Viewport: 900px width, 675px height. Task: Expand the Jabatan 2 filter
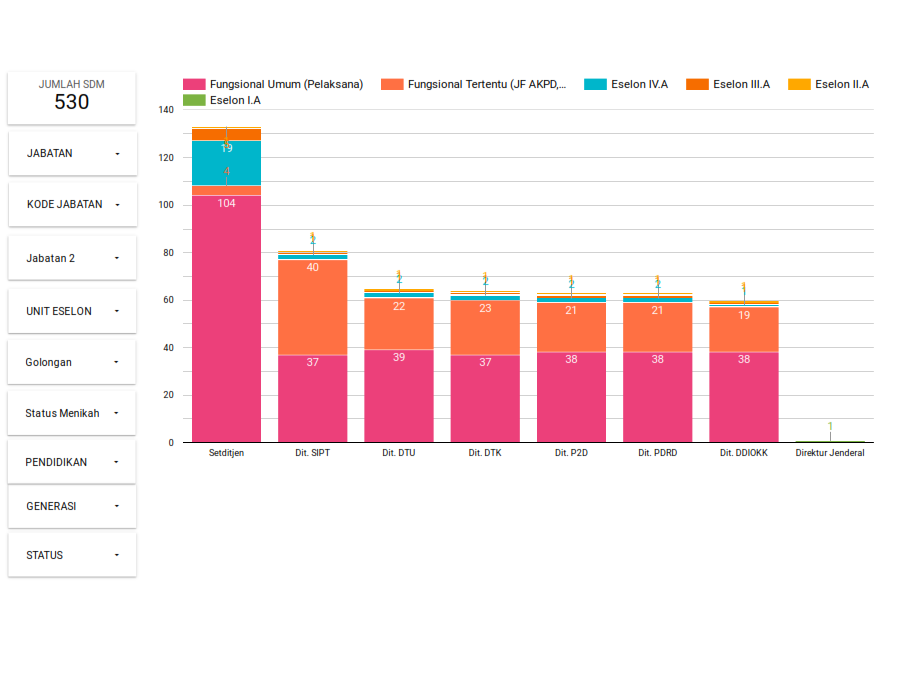(71, 257)
